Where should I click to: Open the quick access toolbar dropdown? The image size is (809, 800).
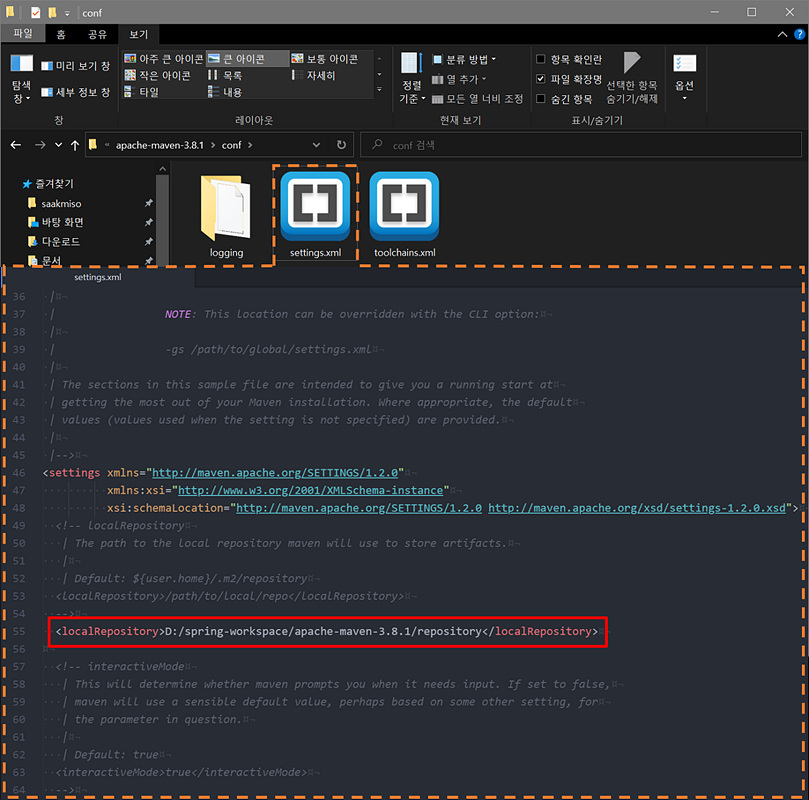(67, 13)
